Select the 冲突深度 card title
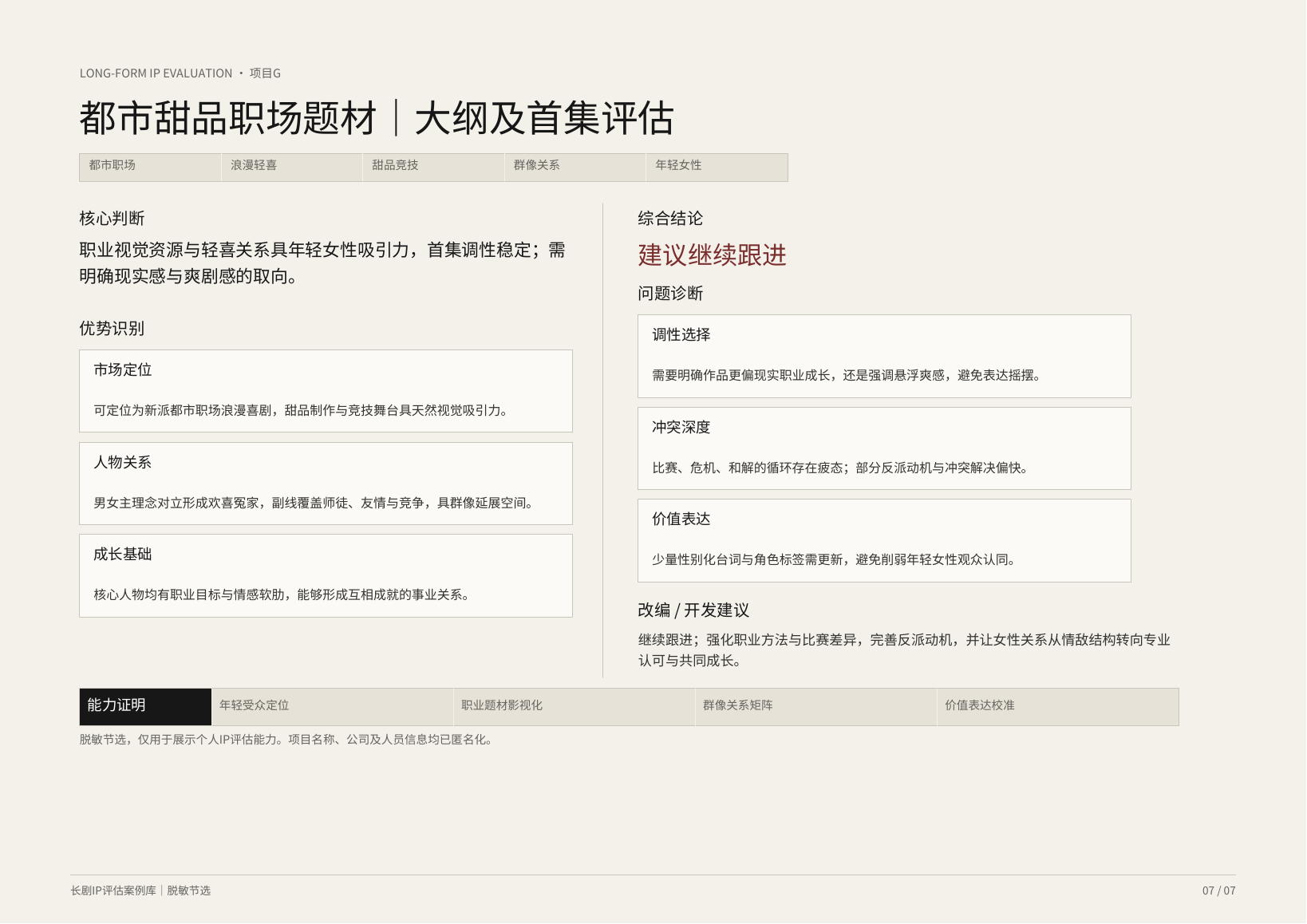1307x924 pixels. tap(681, 428)
